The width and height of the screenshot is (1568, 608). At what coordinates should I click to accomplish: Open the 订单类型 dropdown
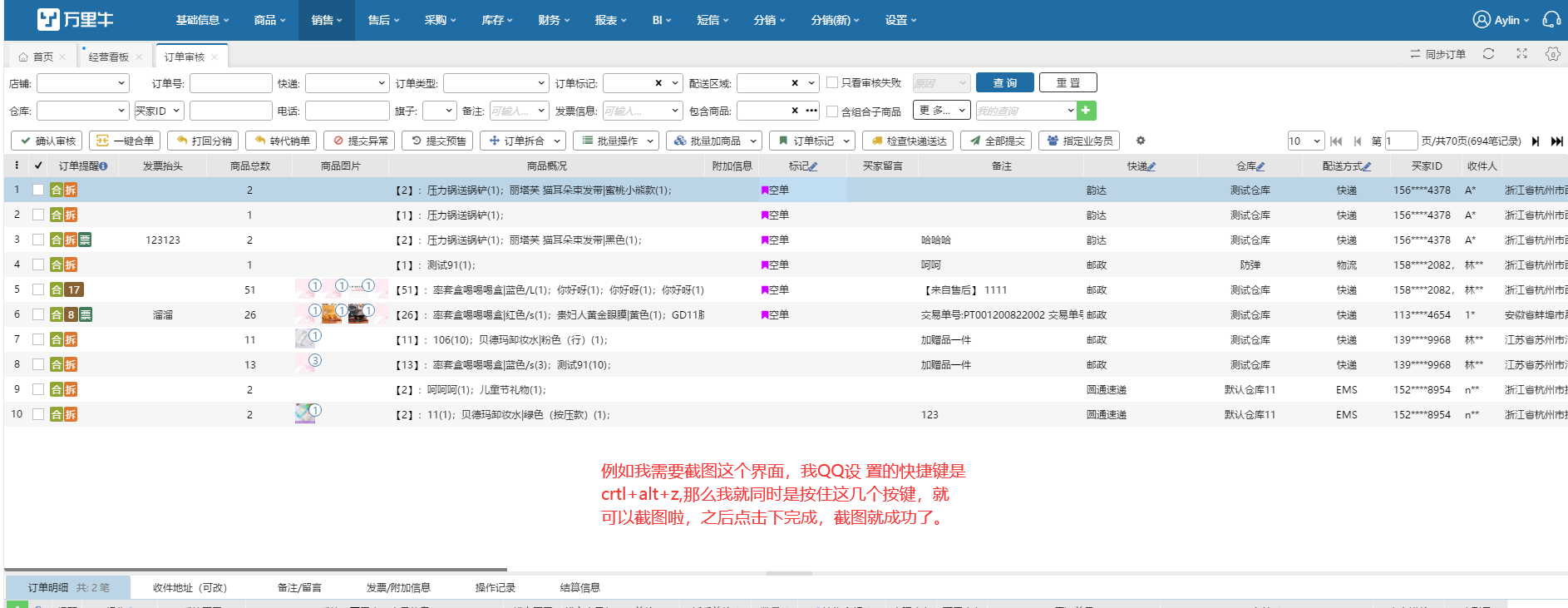click(496, 83)
